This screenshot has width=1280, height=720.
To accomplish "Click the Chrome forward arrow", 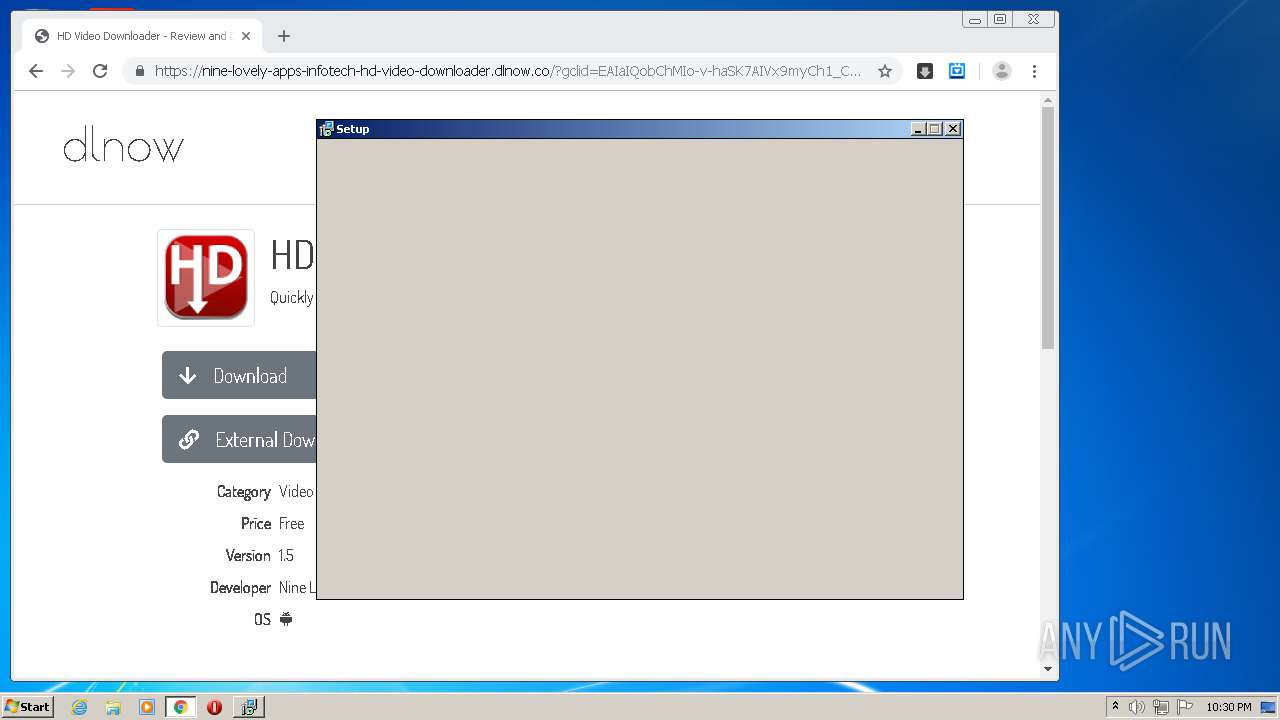I will click(x=68, y=71).
